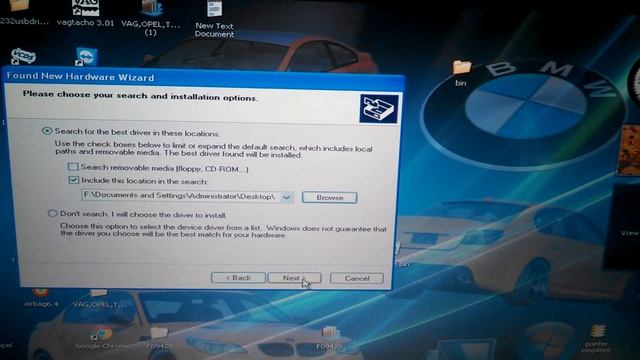The width and height of the screenshot is (640, 360).
Task: Click the Back button
Action: click(x=238, y=278)
